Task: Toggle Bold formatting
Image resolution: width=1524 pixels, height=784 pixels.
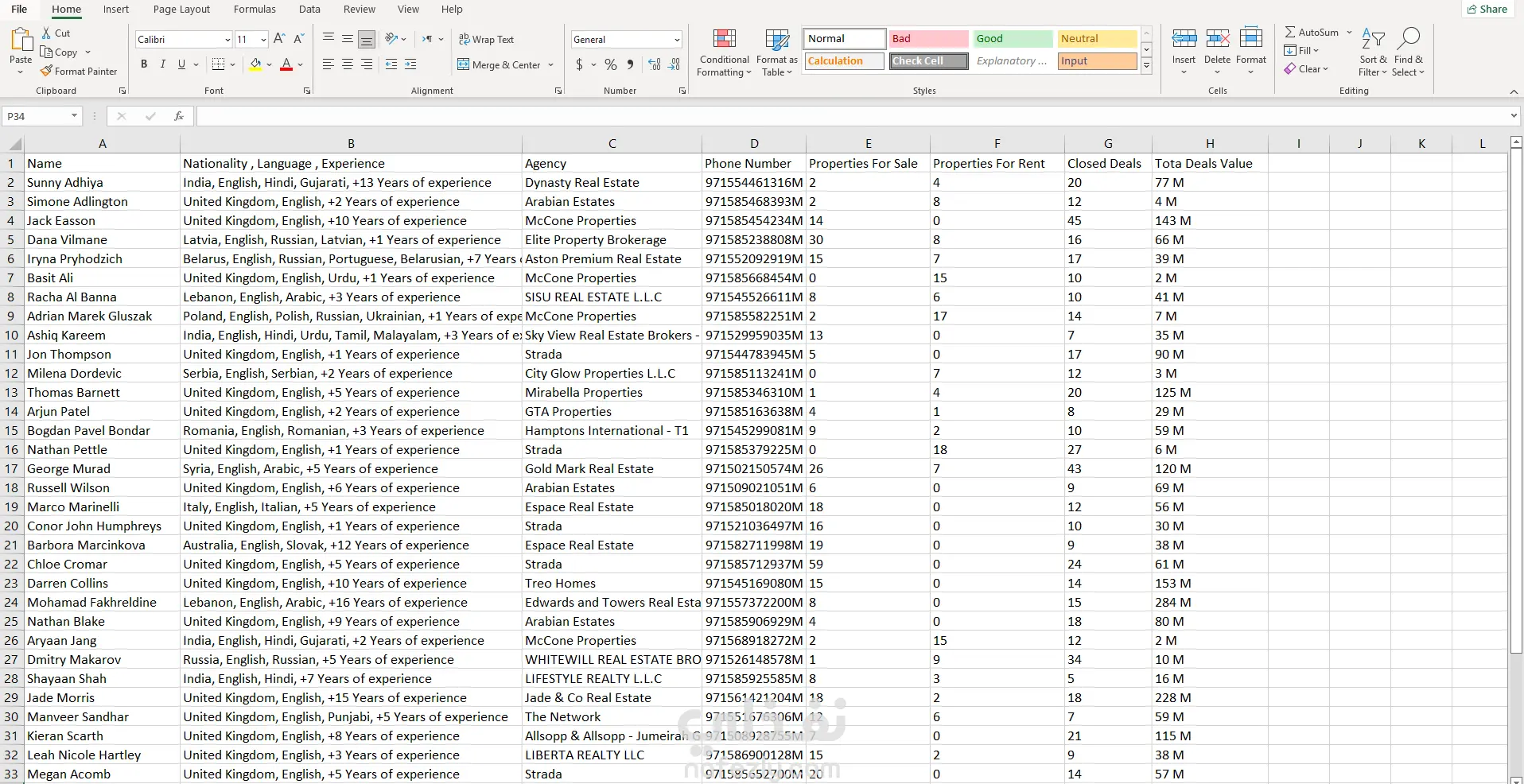Action: click(144, 64)
